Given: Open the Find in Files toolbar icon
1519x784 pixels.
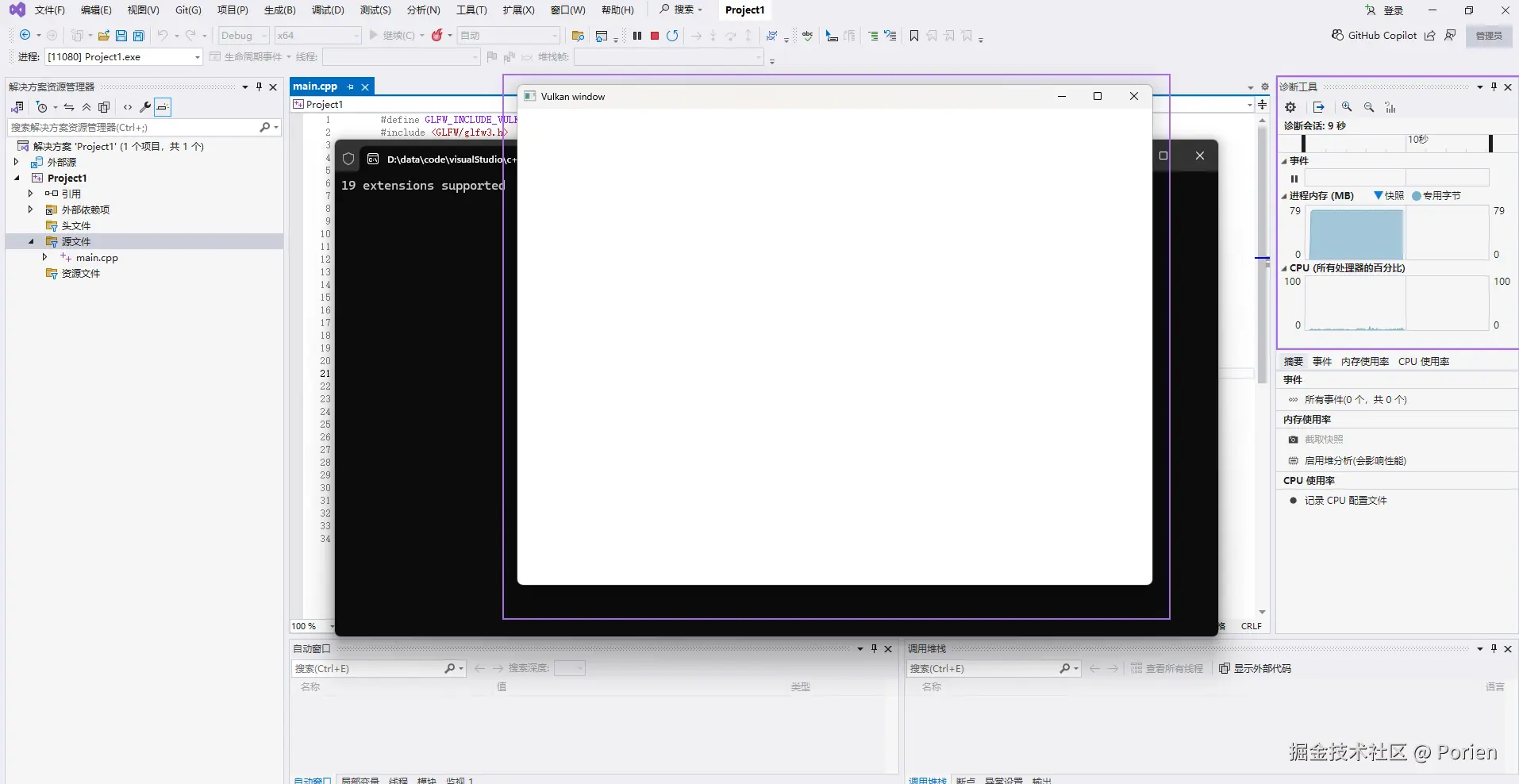Looking at the screenshot, I should click(x=578, y=36).
